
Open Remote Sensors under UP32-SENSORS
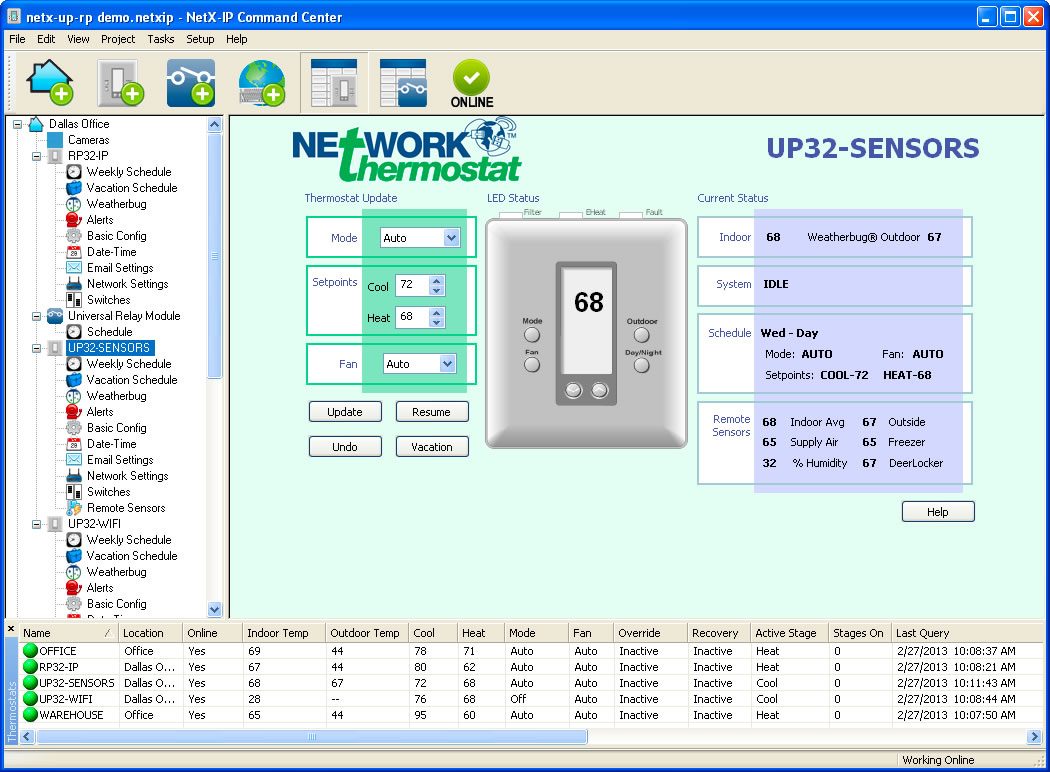coord(126,508)
